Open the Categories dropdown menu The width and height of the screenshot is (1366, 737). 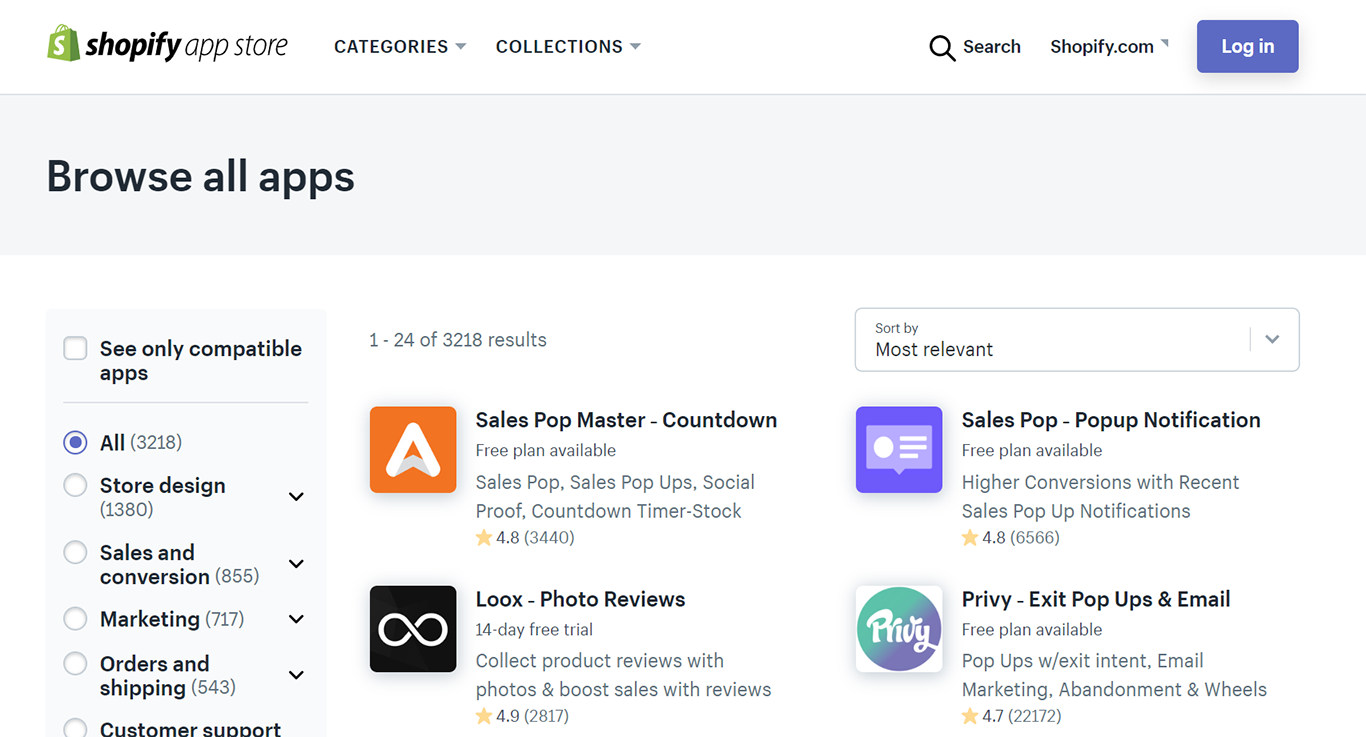pyautogui.click(x=400, y=47)
